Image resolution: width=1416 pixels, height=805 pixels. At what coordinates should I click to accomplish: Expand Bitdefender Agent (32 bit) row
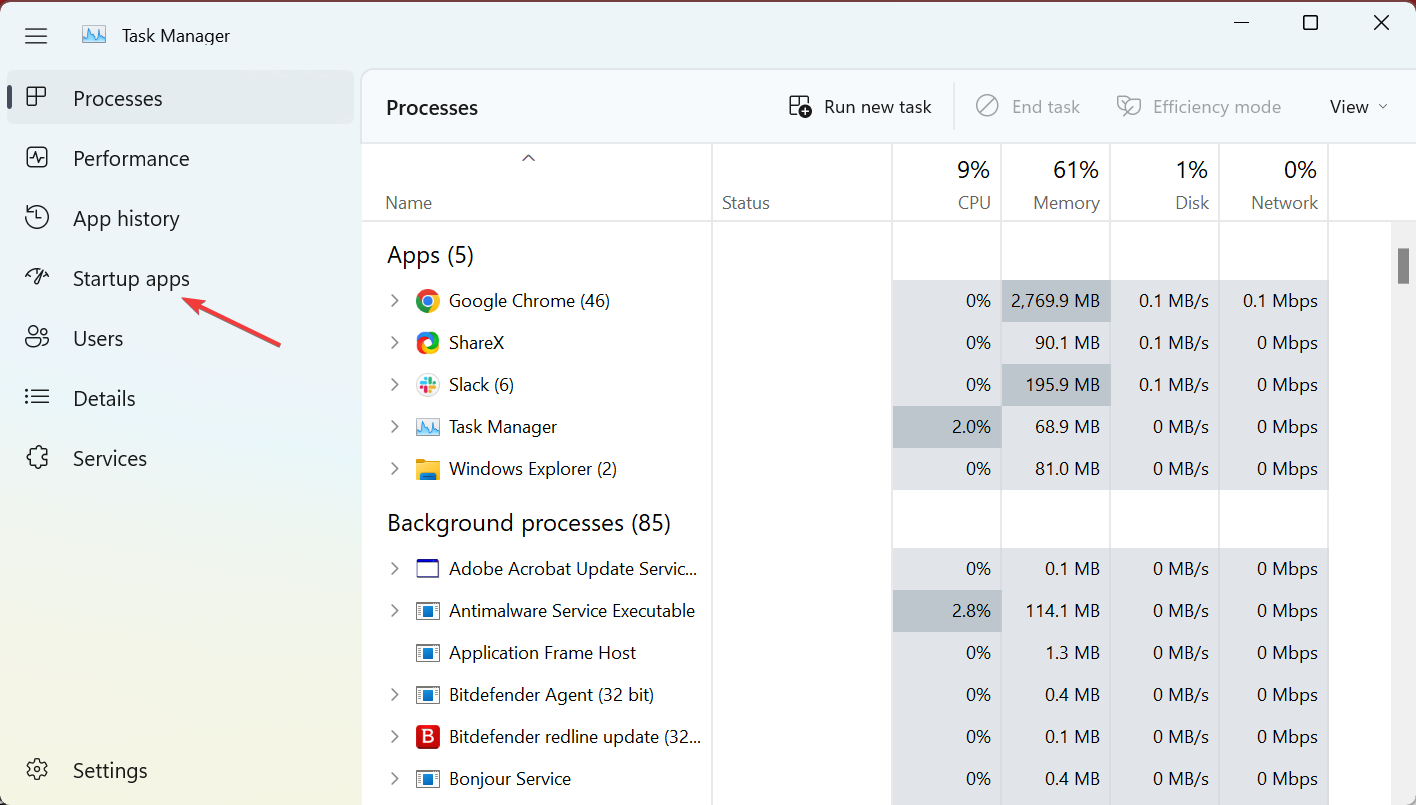(394, 695)
